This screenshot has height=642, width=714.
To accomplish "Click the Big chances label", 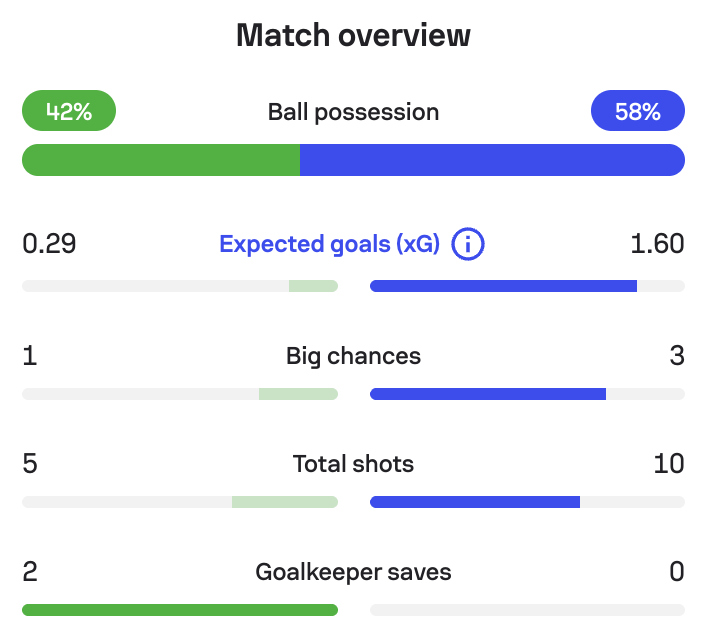I will pos(353,356).
